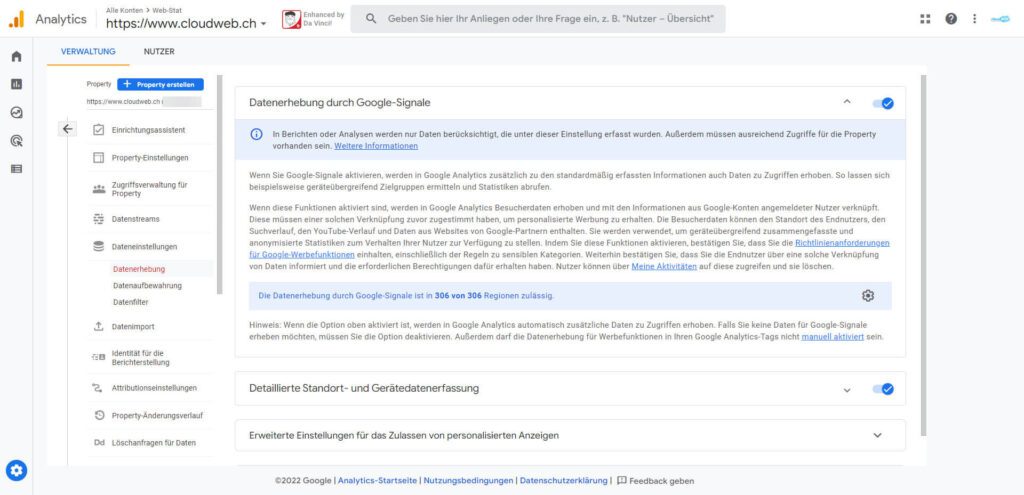Screen dimensions: 1024x495
Task: Select Datenaufbewahrung sub-item
Action: 147,285
